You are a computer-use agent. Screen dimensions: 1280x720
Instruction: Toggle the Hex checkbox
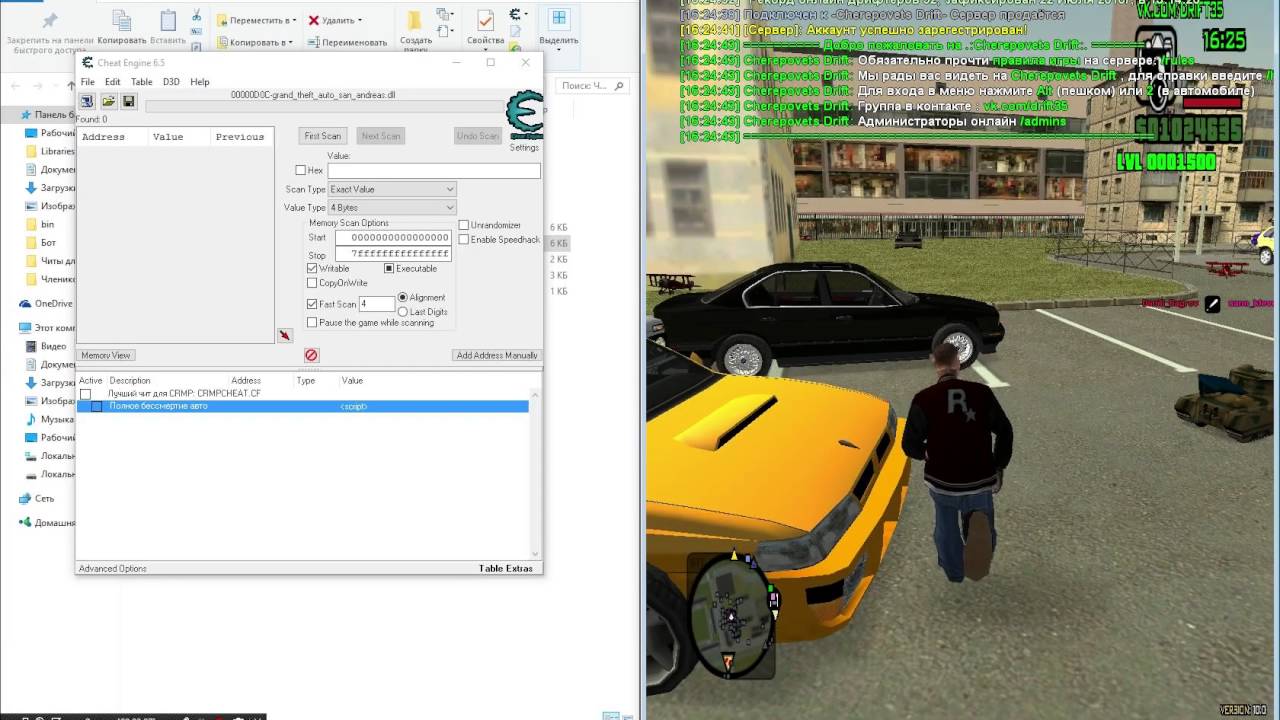coord(301,170)
